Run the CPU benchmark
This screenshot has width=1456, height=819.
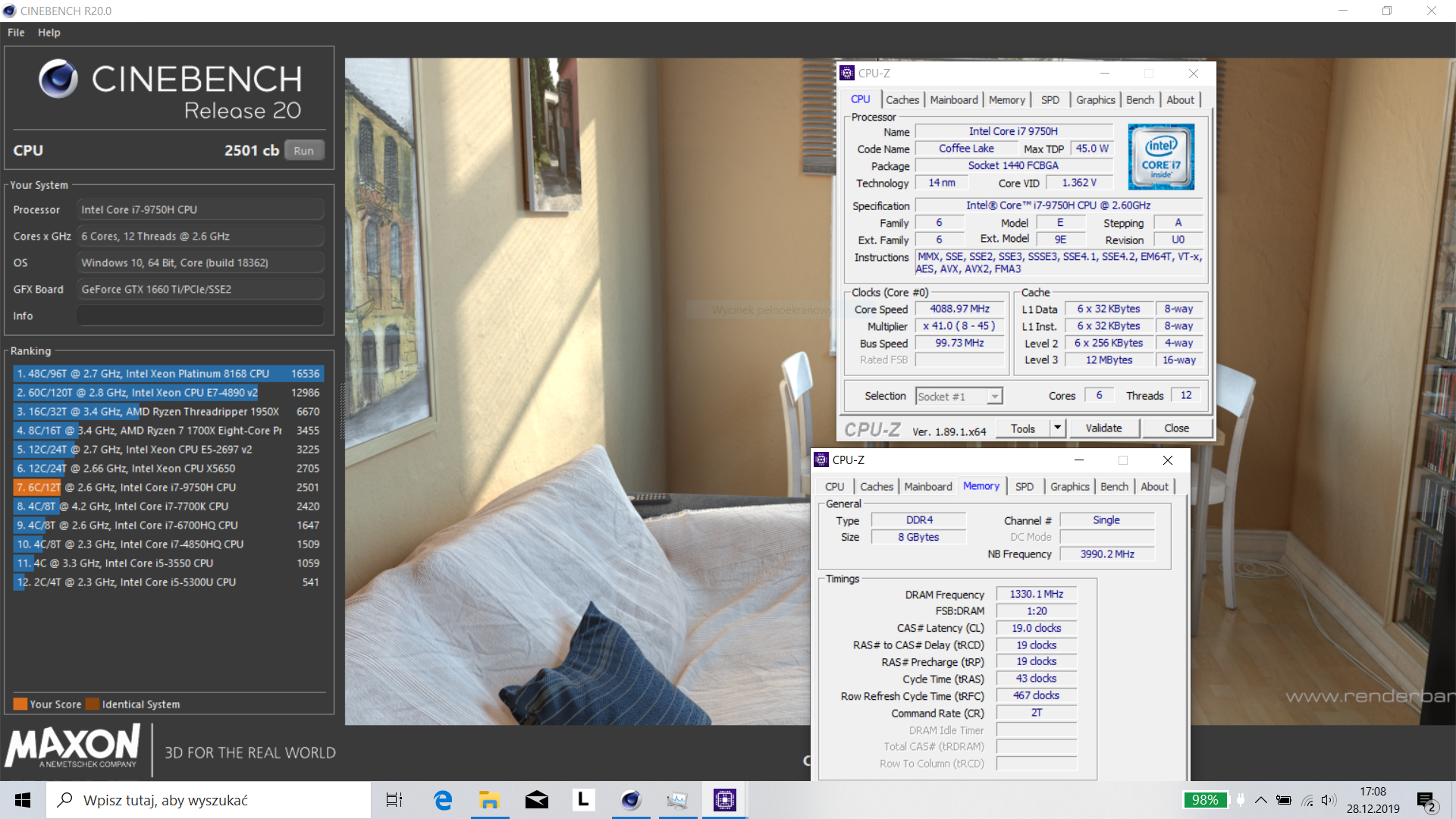tap(304, 150)
